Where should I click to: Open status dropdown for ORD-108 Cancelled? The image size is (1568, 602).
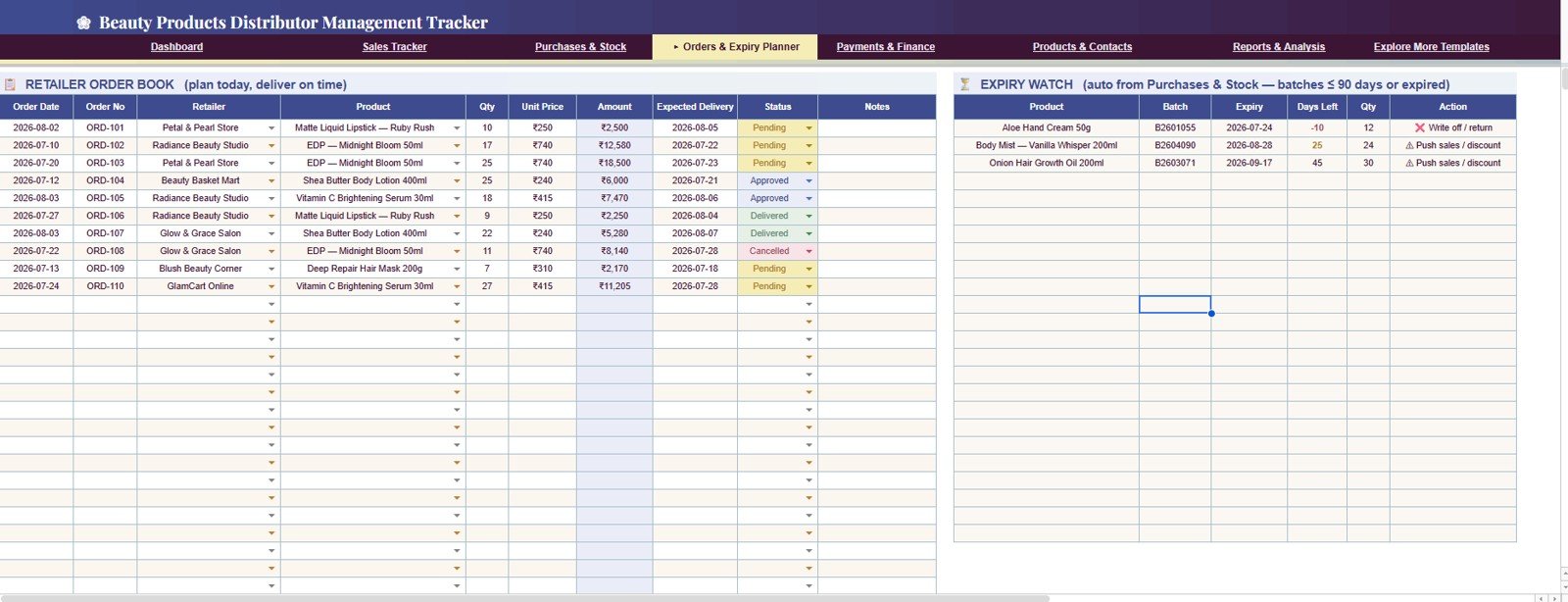pos(808,251)
